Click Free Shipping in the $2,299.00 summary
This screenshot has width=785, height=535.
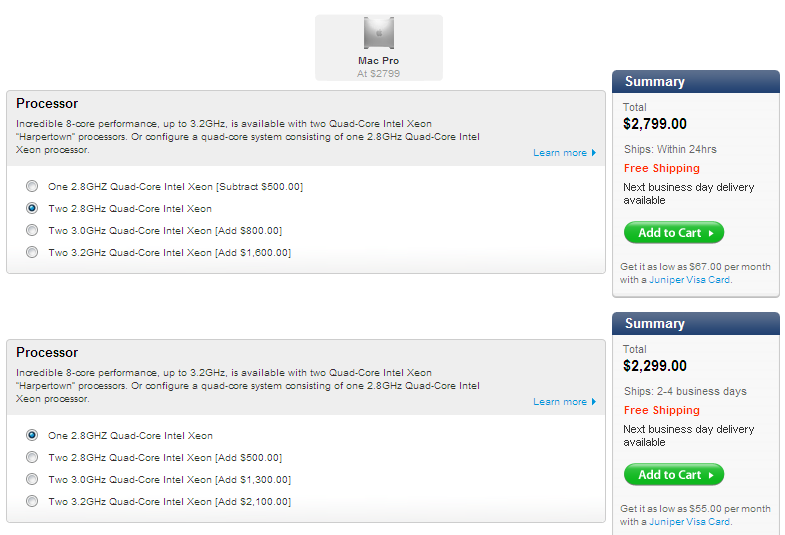661,410
